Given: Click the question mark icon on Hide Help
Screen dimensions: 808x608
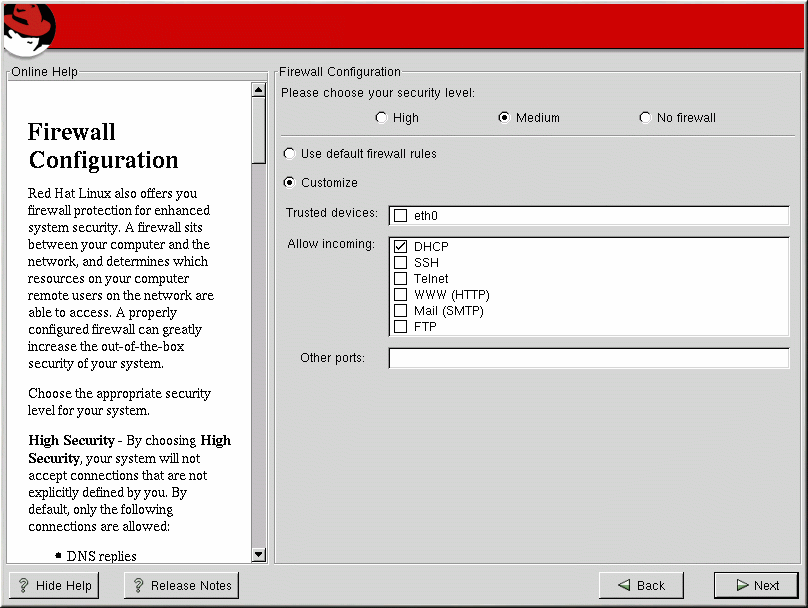Looking at the screenshot, I should coord(24,585).
